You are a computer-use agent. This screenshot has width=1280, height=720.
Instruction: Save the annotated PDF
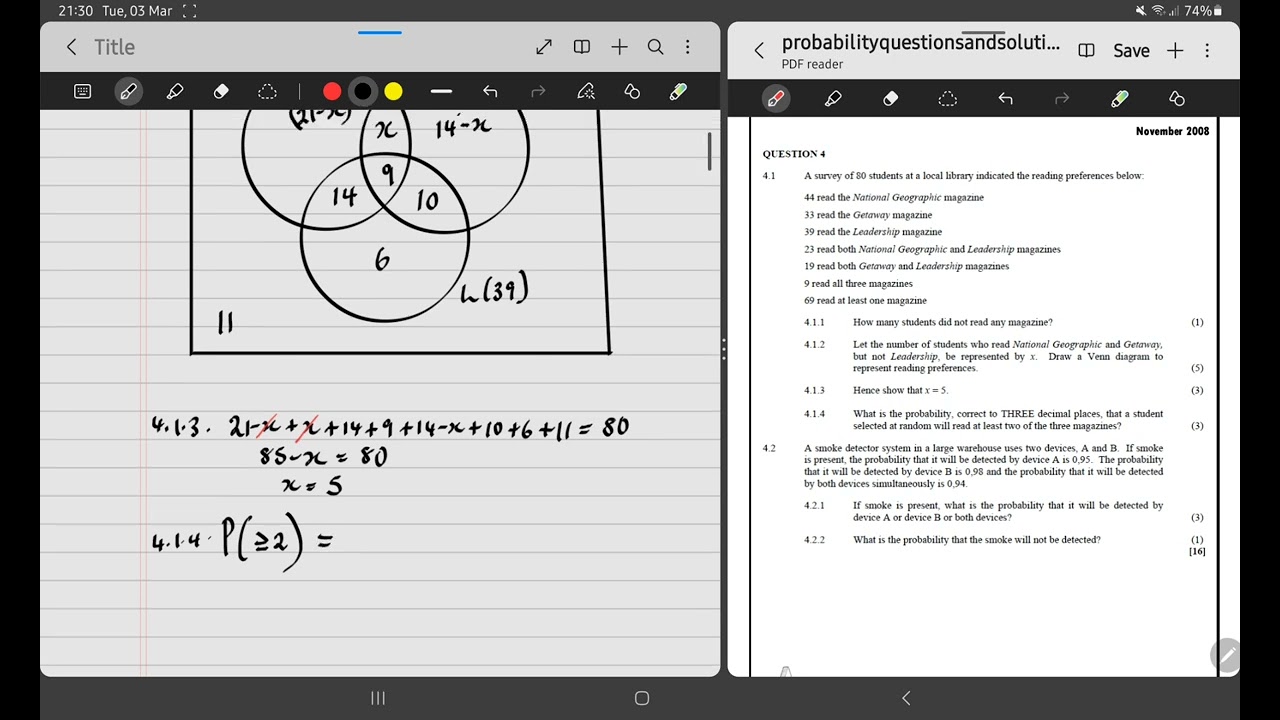coord(1131,50)
